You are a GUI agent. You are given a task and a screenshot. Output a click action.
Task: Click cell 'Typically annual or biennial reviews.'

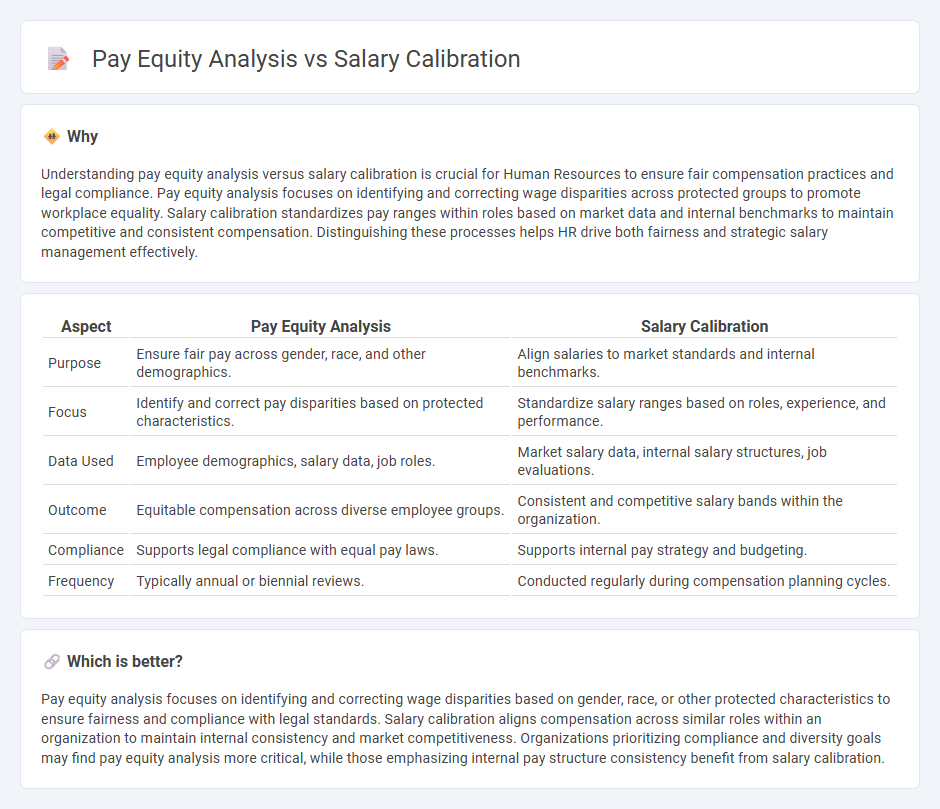point(321,582)
